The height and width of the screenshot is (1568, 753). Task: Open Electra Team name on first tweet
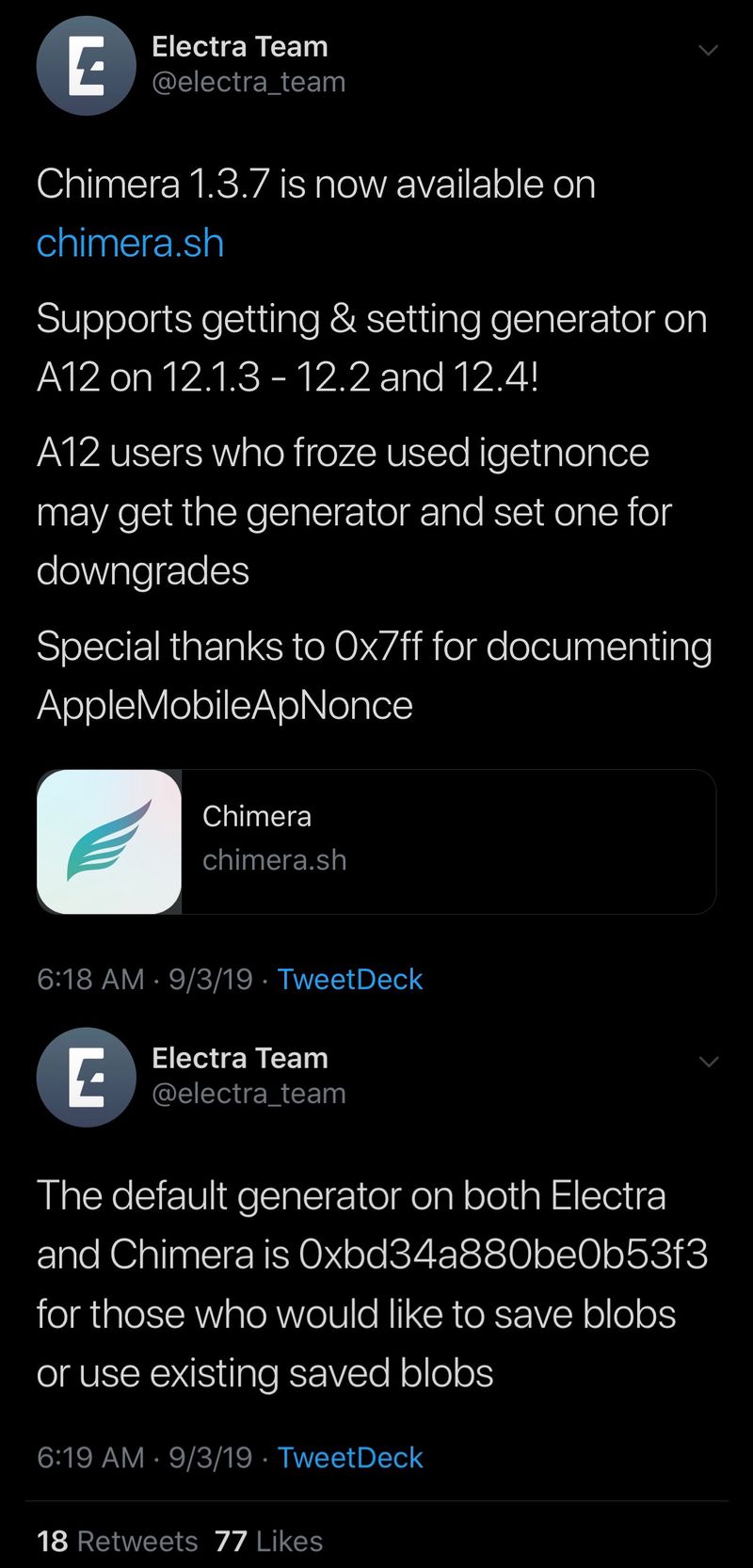240,46
